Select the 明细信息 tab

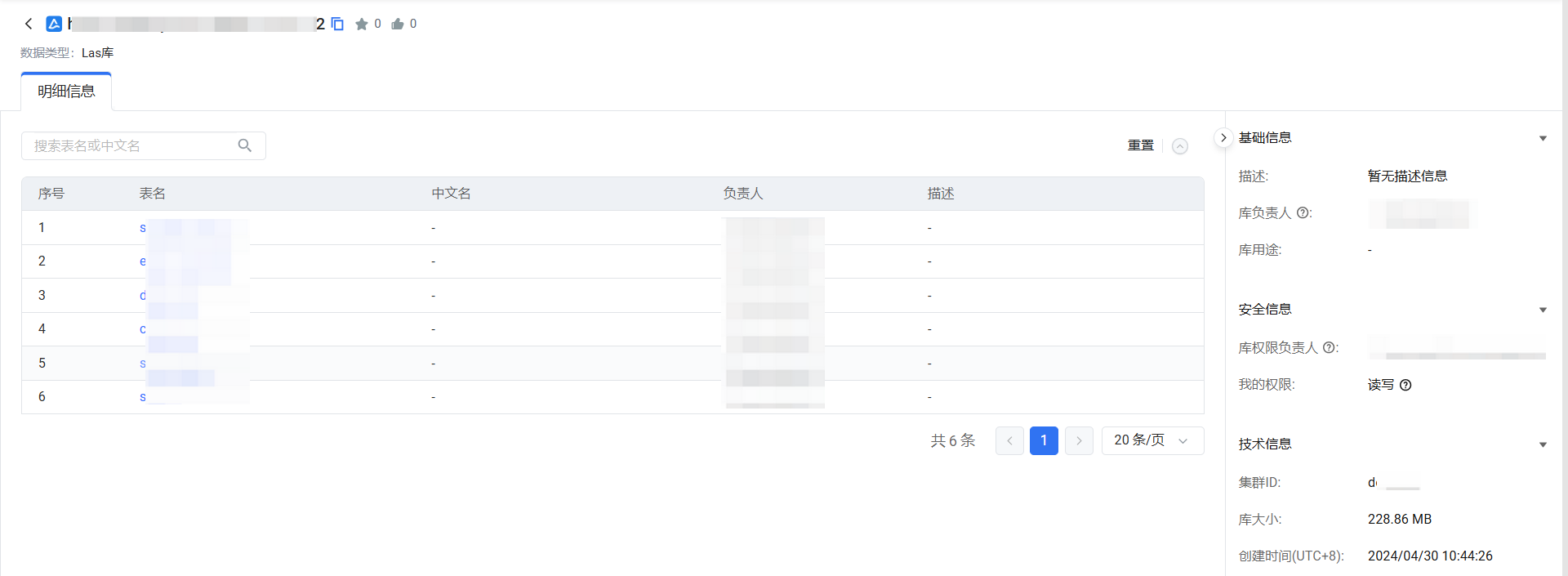pos(66,92)
